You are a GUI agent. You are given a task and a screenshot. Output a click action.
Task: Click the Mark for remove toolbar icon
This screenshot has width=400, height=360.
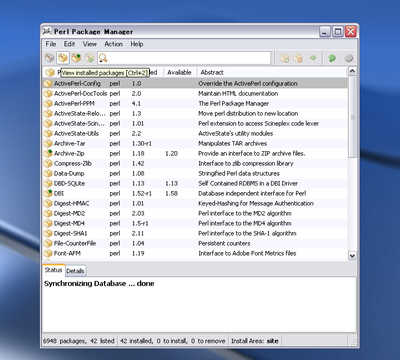click(x=298, y=58)
